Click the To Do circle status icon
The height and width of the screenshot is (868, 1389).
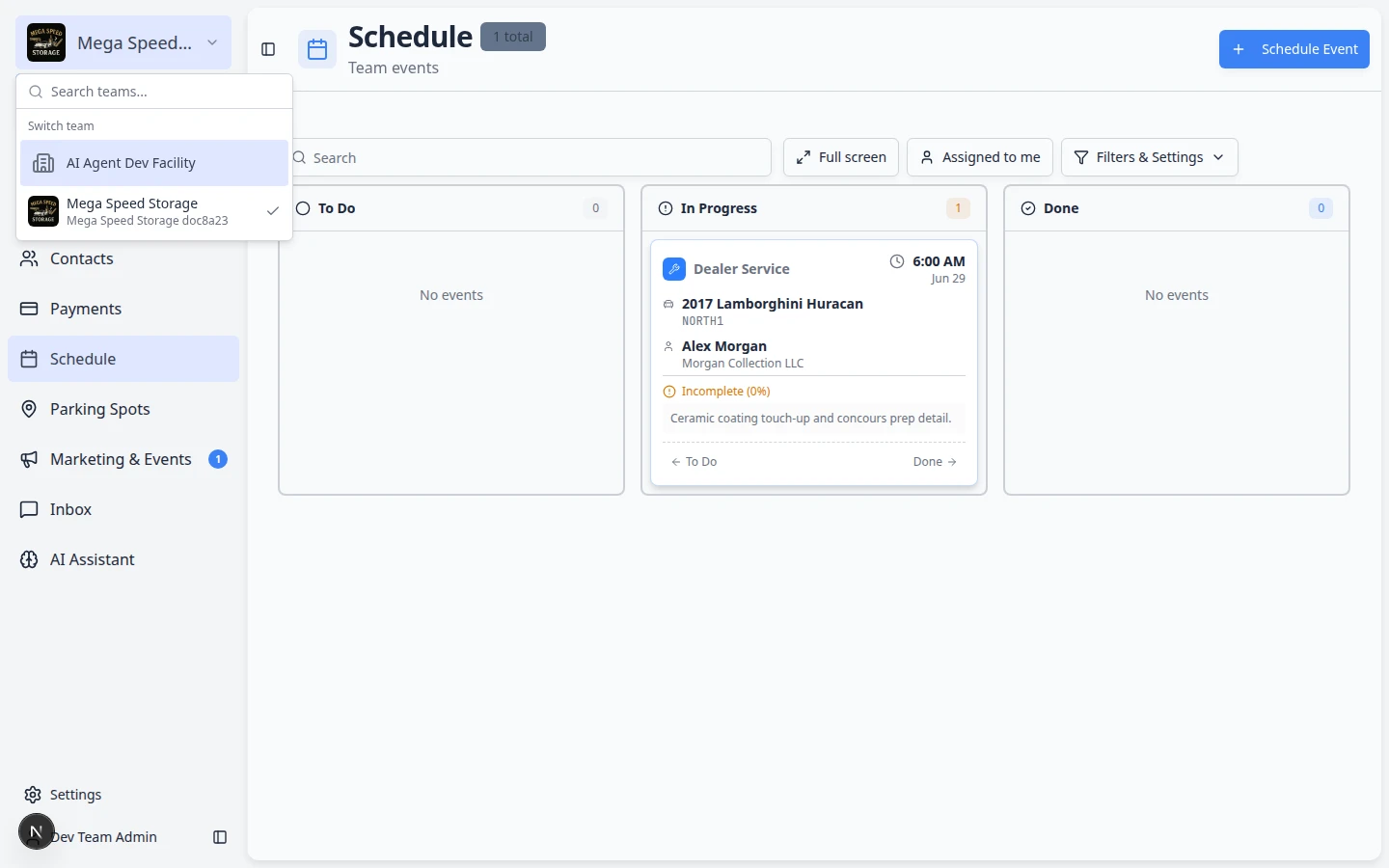pos(303,208)
